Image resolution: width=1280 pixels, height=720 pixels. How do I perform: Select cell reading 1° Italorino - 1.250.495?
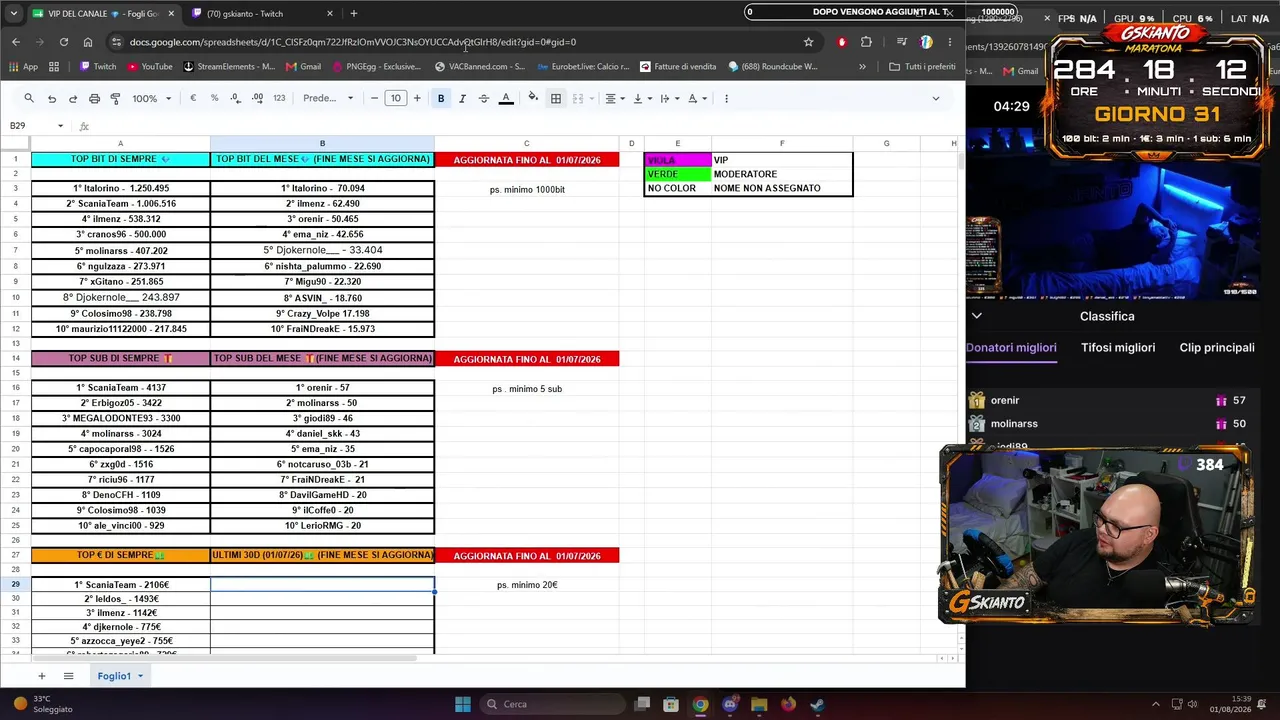click(x=121, y=188)
